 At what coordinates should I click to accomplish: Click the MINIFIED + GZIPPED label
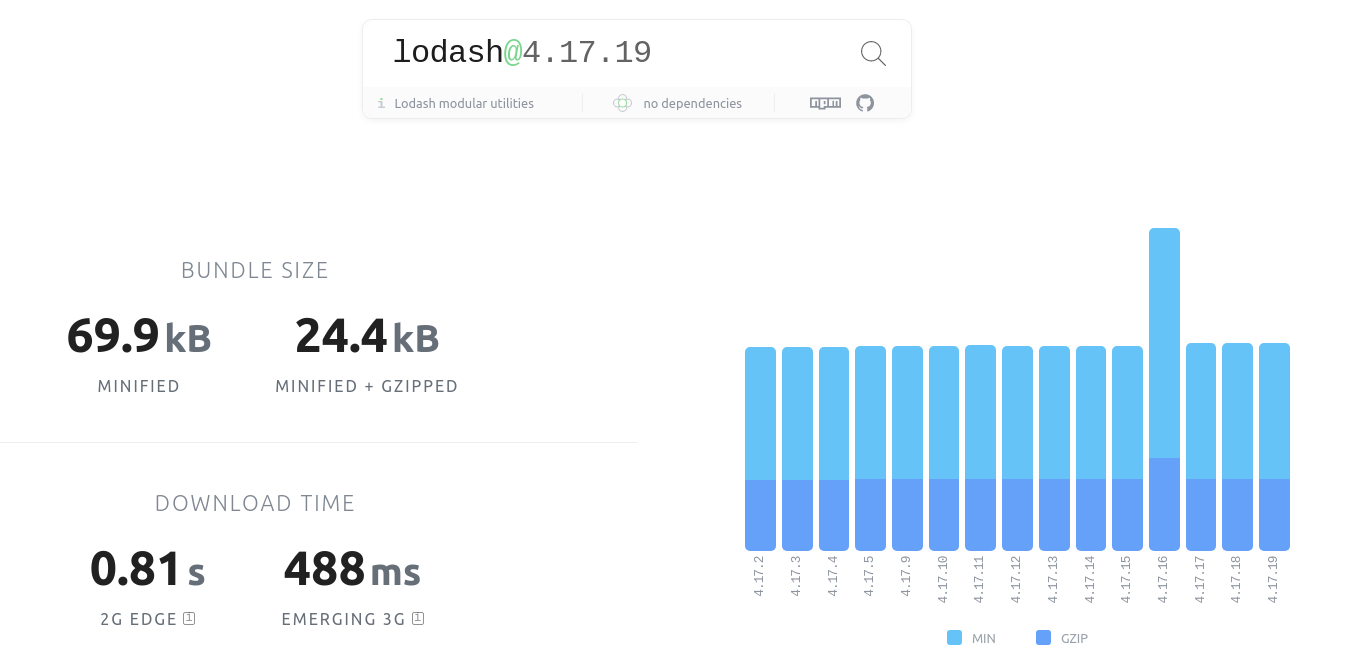coord(367,386)
